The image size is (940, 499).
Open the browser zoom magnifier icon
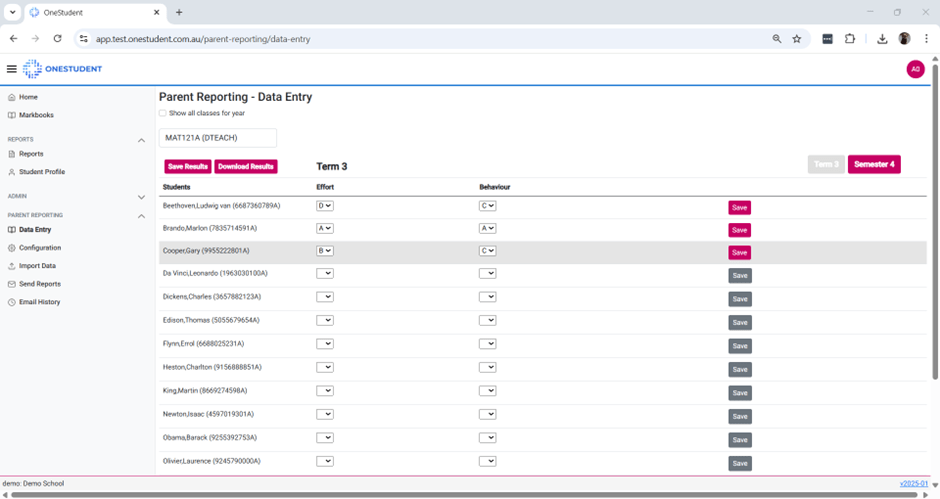tap(777, 39)
